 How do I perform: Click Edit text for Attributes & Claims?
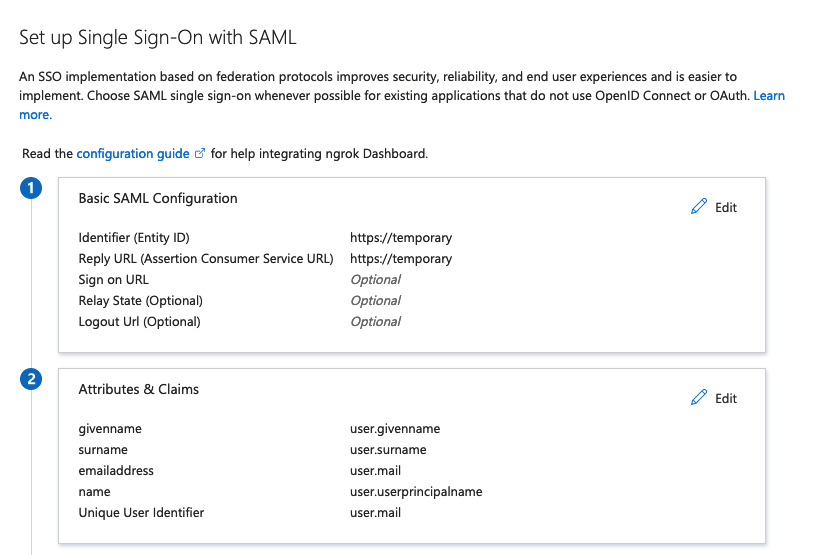[725, 399]
